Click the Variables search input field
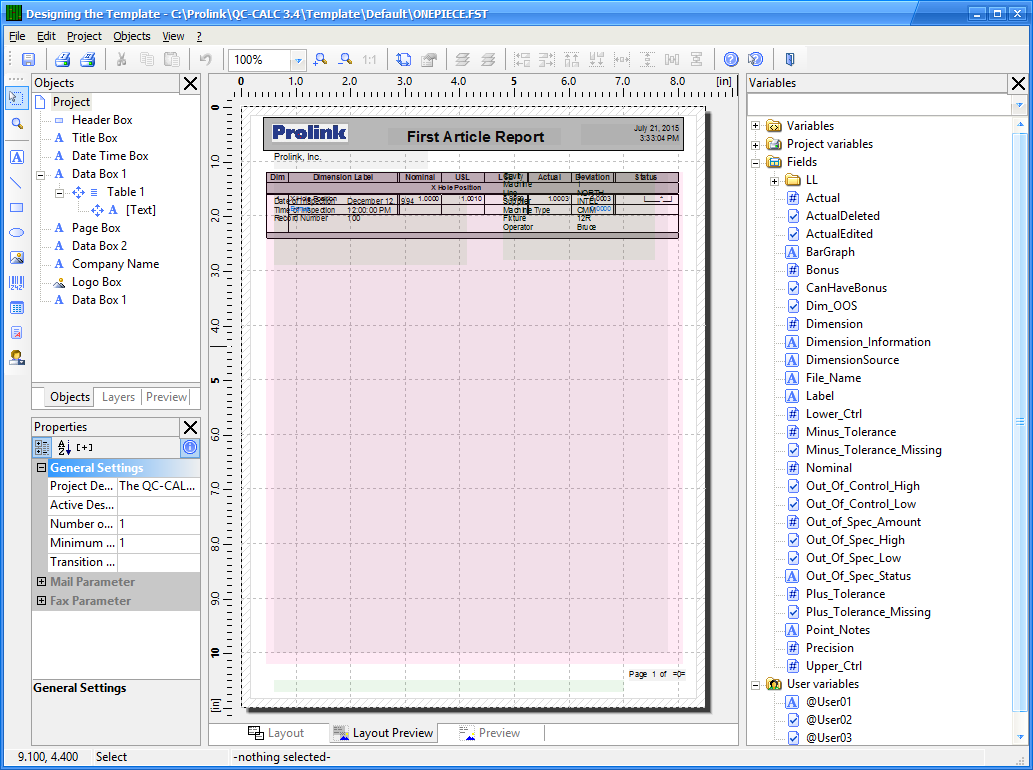The height and width of the screenshot is (770, 1033). point(880,105)
